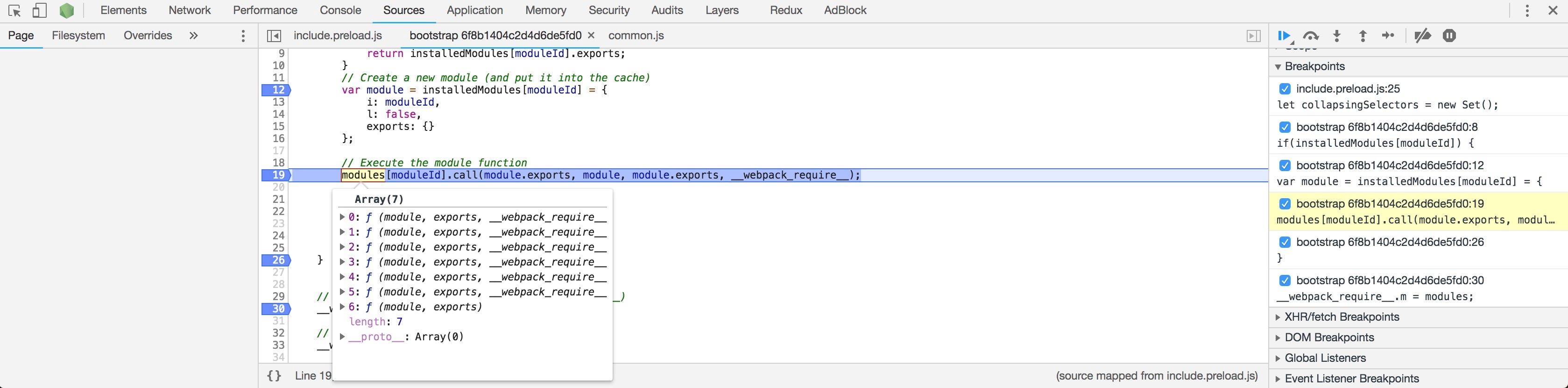Step over next function call

tap(1311, 36)
